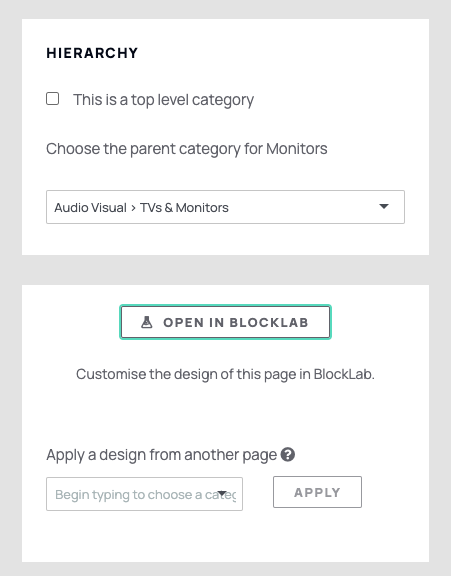Click the Open in BlockLab button
The image size is (451, 576).
tap(226, 322)
